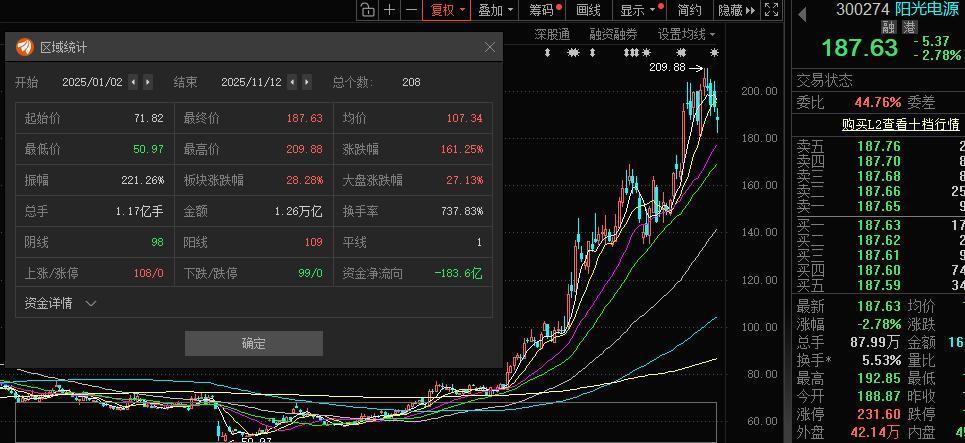Open 设置均线 dropdown
Screen dimensions: 965x443
pos(686,34)
